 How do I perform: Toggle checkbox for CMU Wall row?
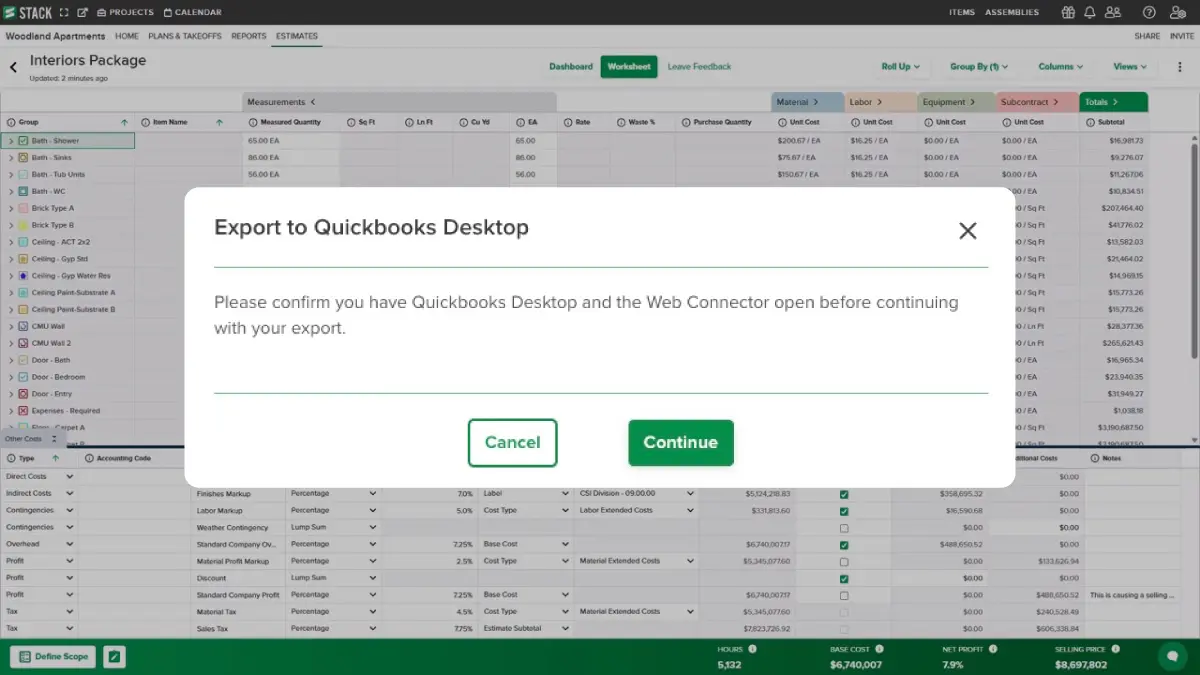pos(24,326)
